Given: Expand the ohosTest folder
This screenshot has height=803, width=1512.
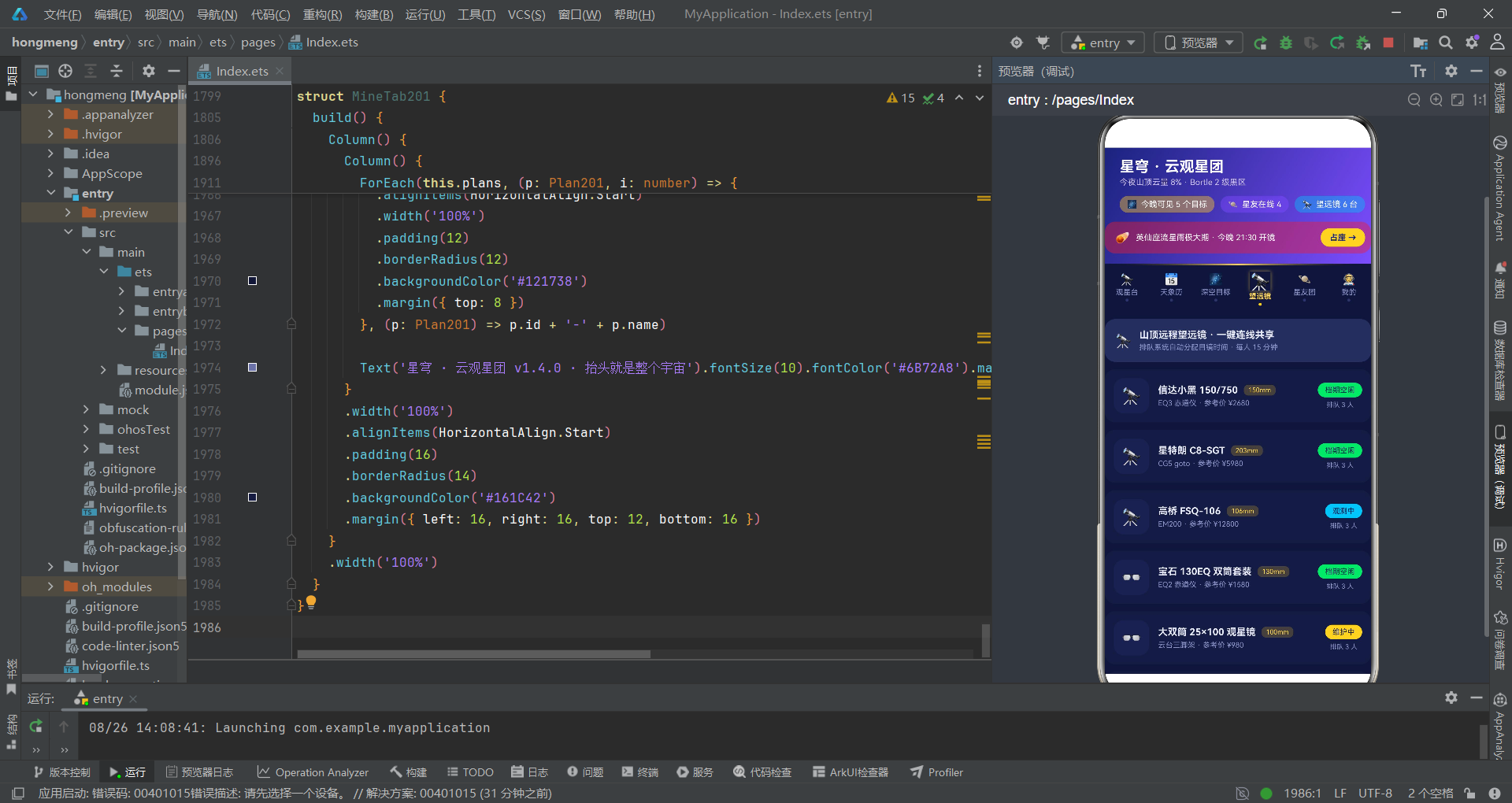Looking at the screenshot, I should 86,429.
